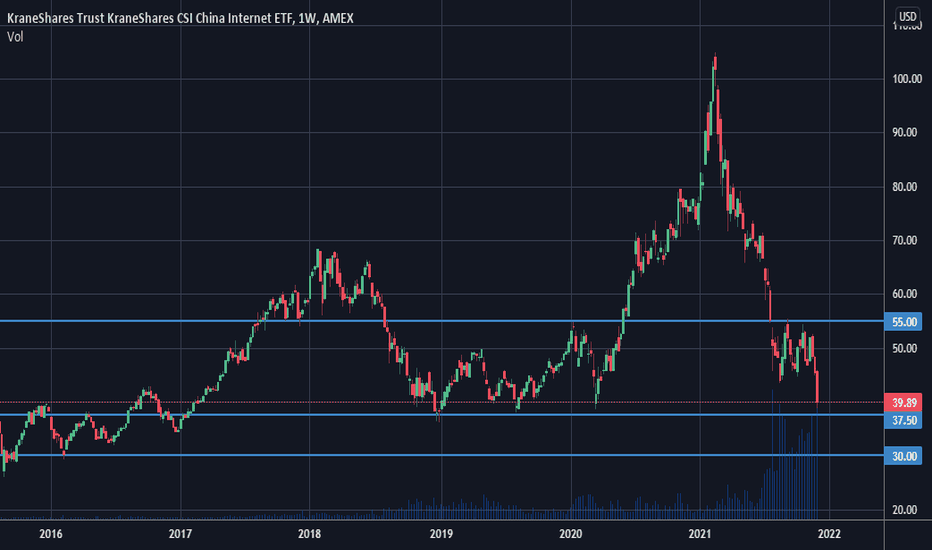The width and height of the screenshot is (932, 550).
Task: Click the 90.00 price axis label
Action: pyautogui.click(x=905, y=133)
